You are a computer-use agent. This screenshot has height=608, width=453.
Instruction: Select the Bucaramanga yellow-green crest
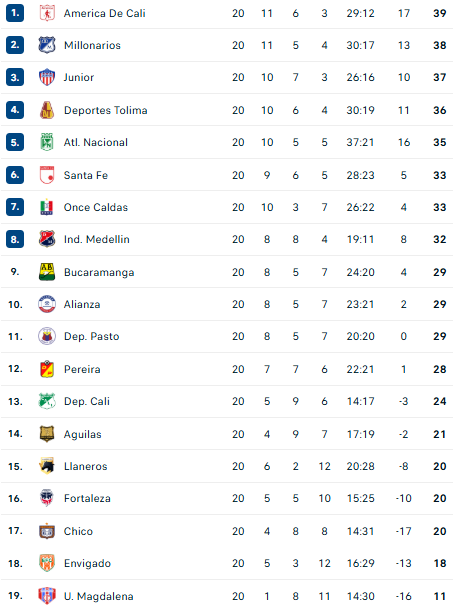click(x=47, y=272)
